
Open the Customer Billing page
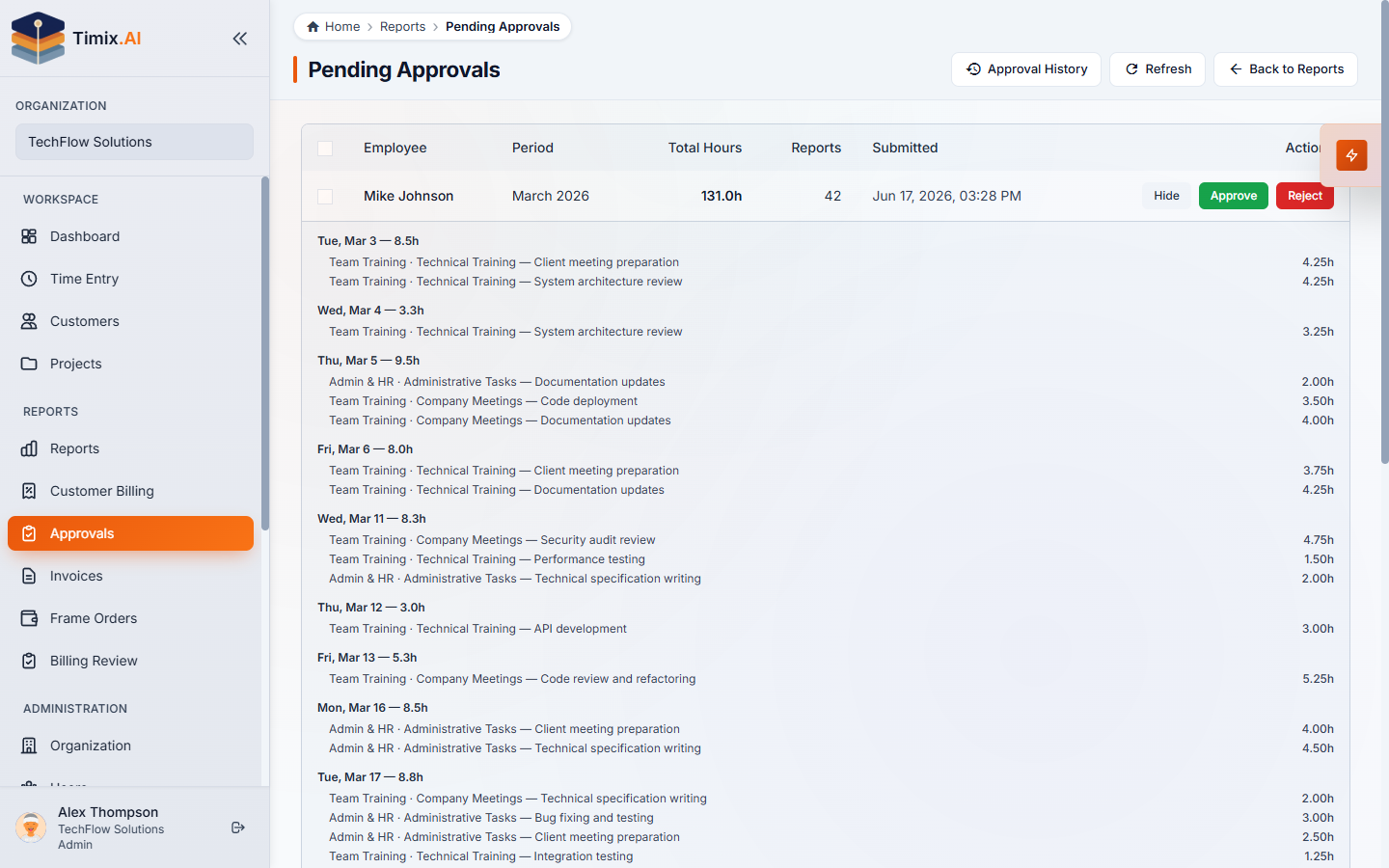pos(130,491)
